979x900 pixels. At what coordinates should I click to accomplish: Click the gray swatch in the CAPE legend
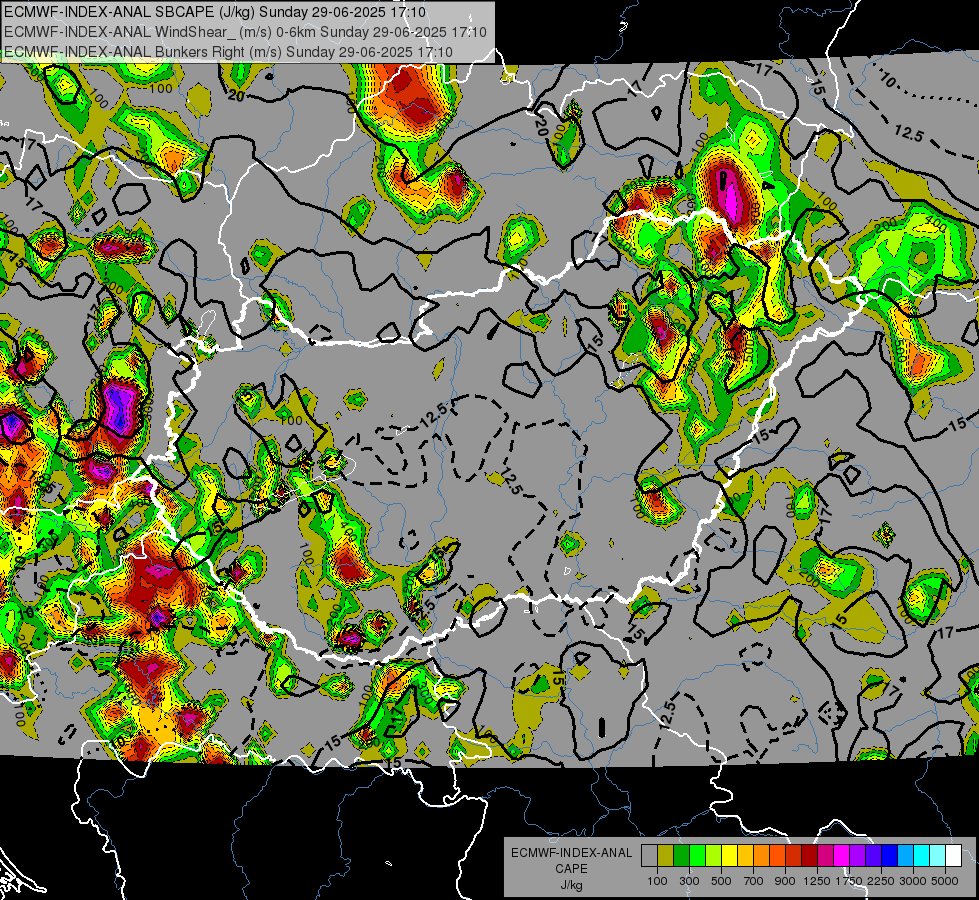(x=649, y=855)
